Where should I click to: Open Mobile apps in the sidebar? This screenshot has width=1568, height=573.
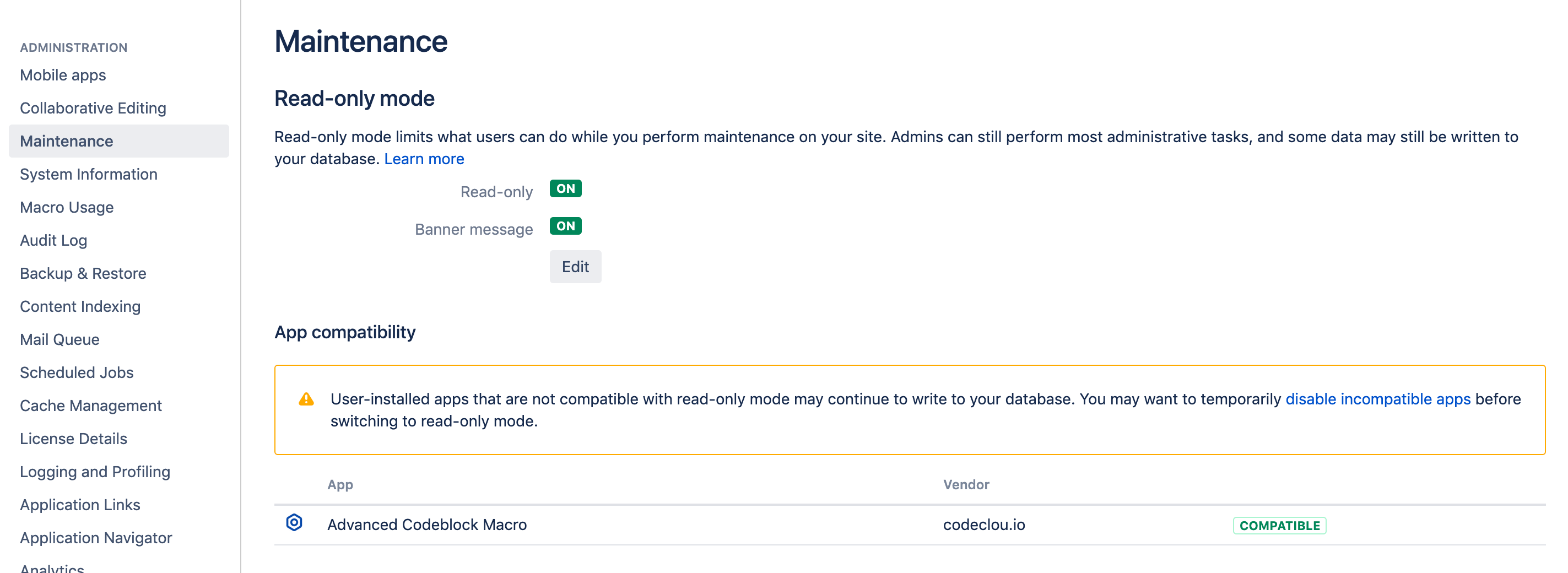63,74
